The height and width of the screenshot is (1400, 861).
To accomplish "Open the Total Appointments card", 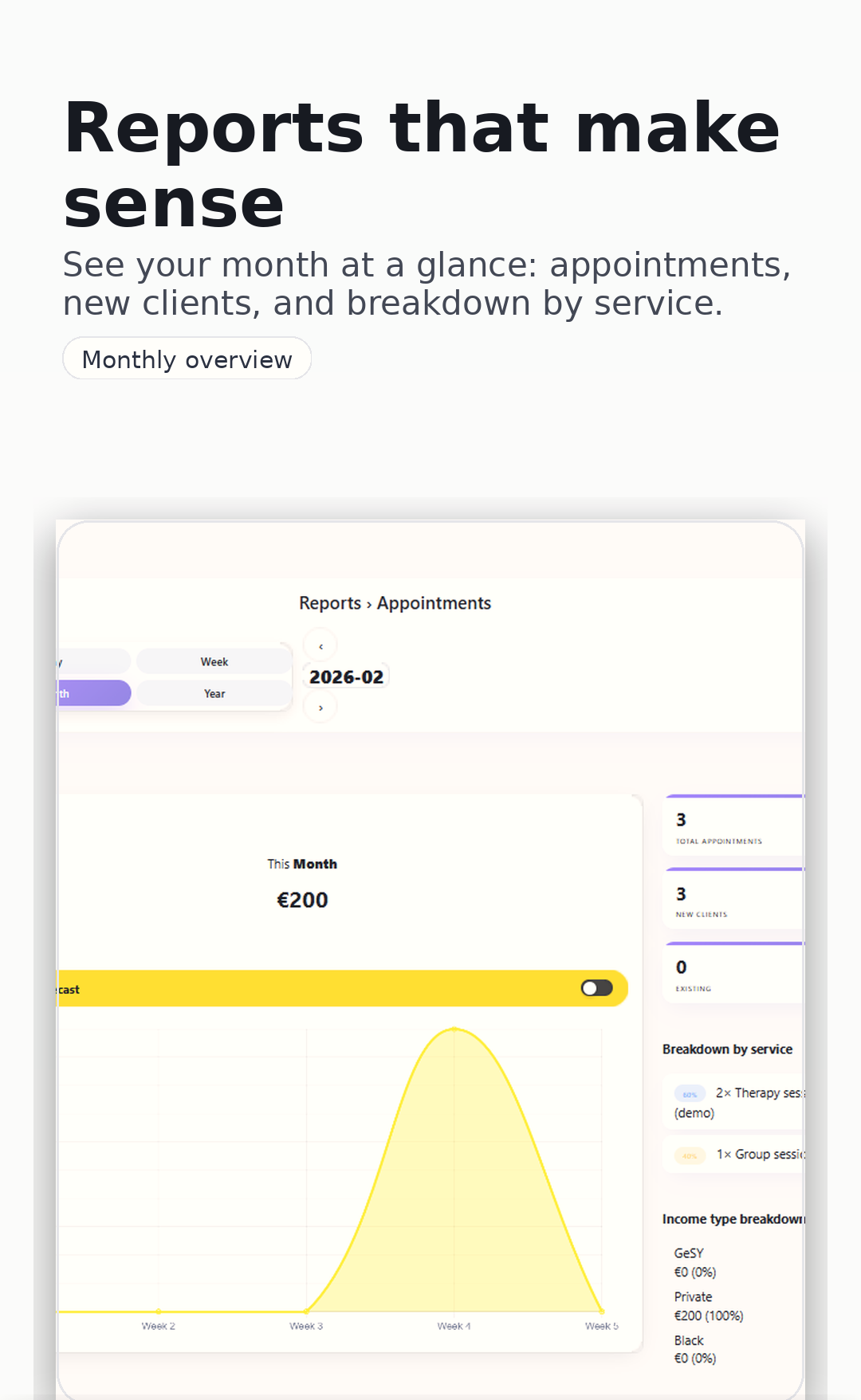I will pos(733,827).
